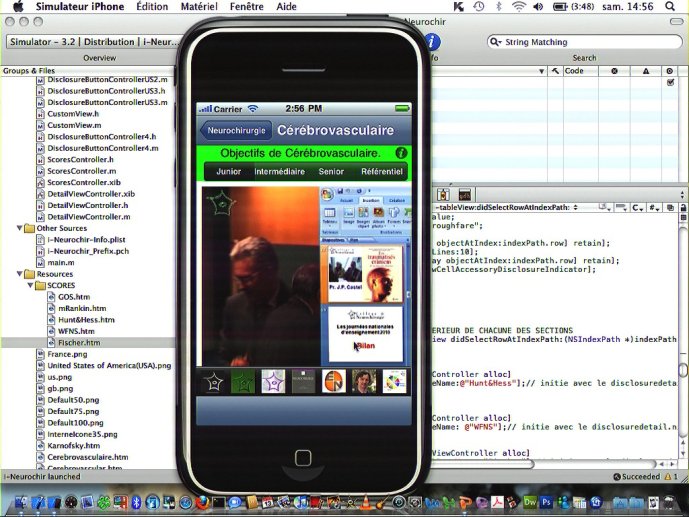This screenshot has width=689, height=517.
Task: Open the tableView:didSelectRowAtIndexPath function popup
Action: [x=507, y=207]
